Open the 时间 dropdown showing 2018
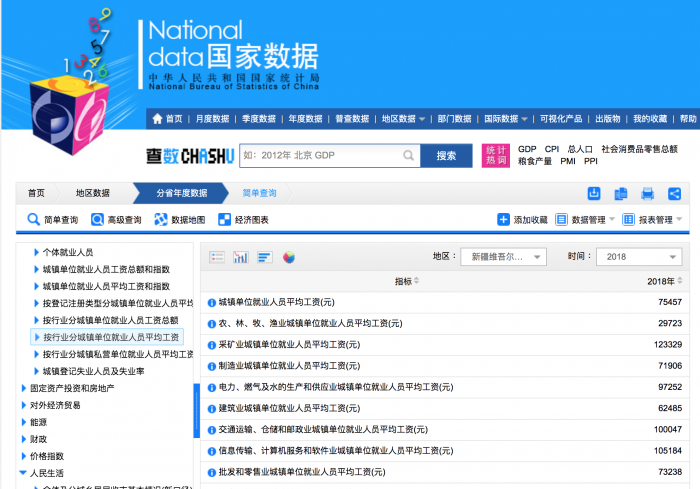The width and height of the screenshot is (700, 489). pyautogui.click(x=638, y=257)
